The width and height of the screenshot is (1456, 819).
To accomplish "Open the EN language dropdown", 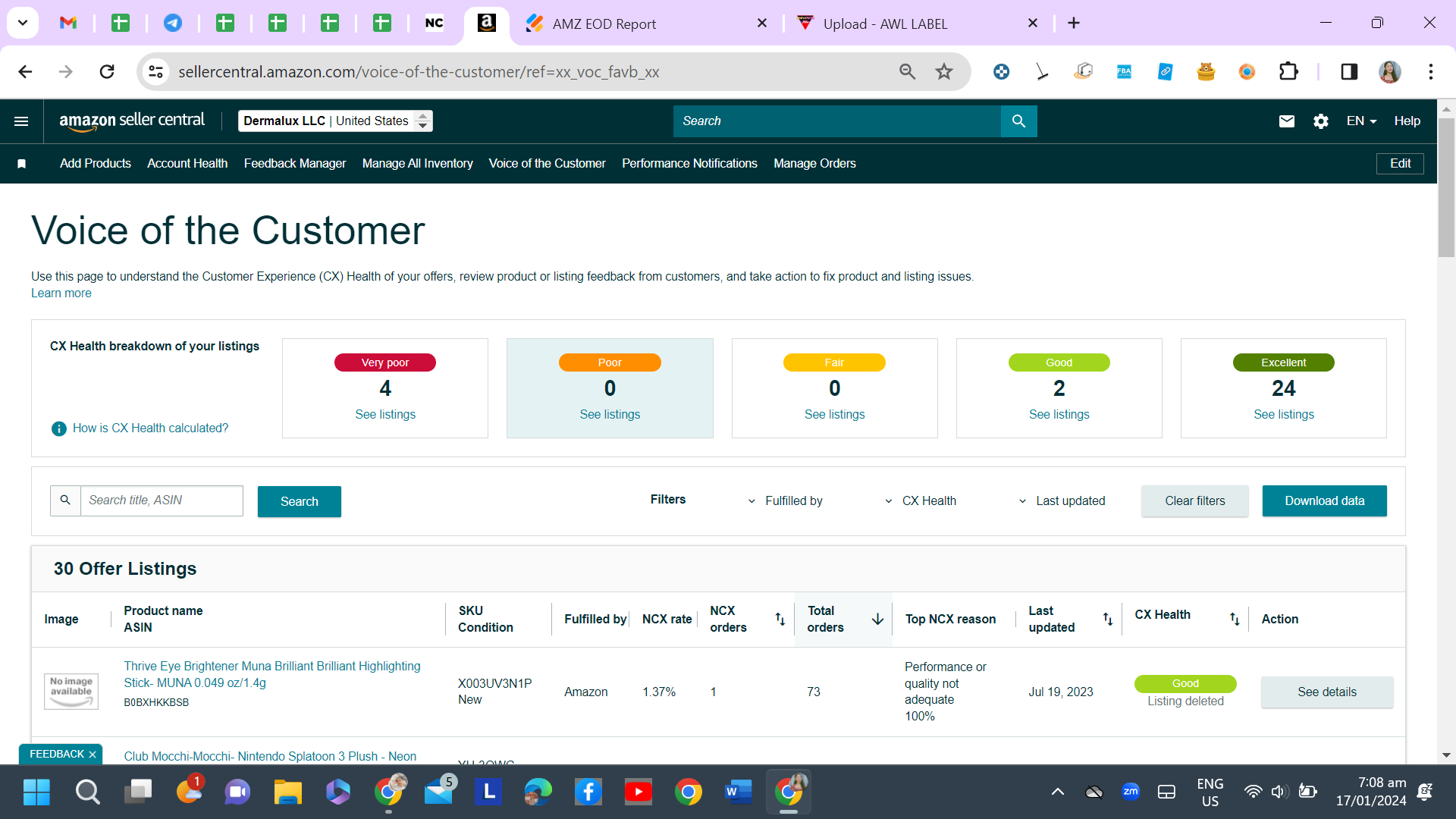I will pos(1361,121).
